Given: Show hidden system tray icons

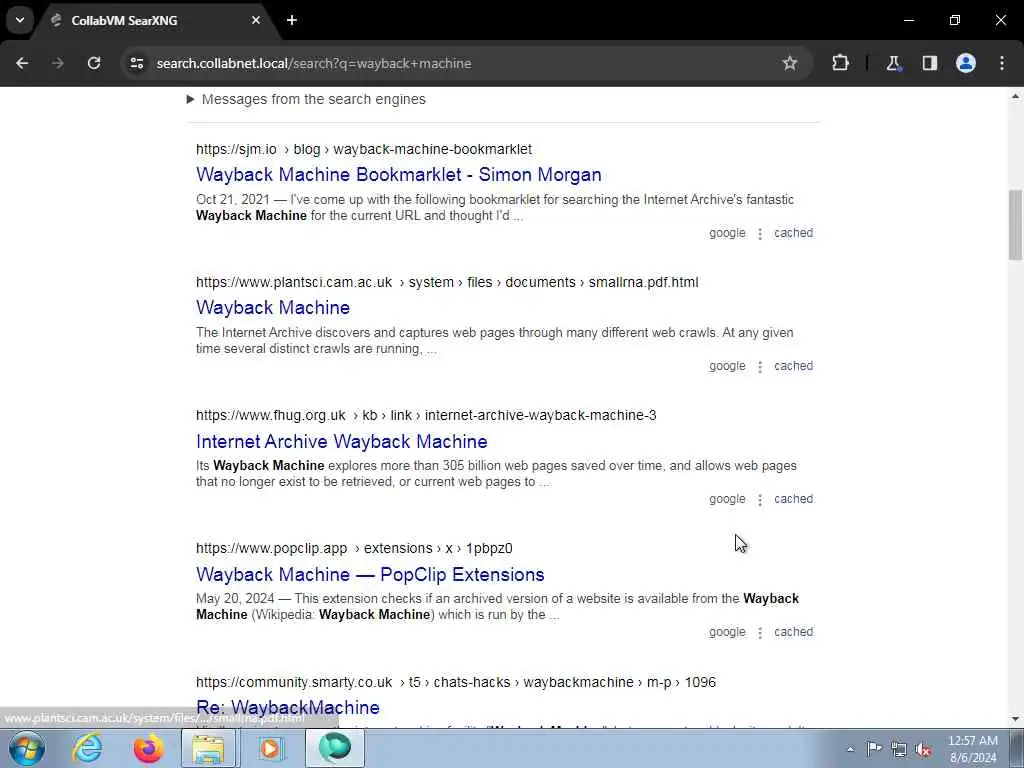Looking at the screenshot, I should (x=850, y=749).
